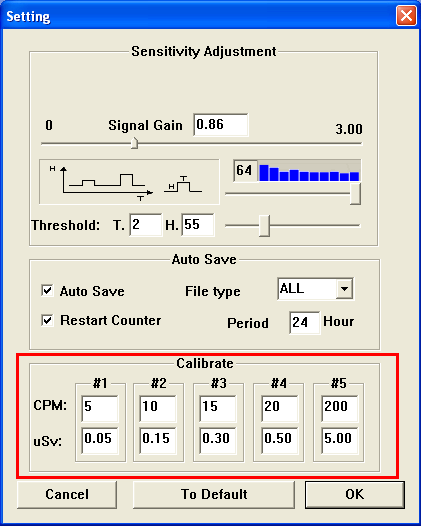Click the Cancel button
The height and width of the screenshot is (526, 421).
pyautogui.click(x=67, y=494)
